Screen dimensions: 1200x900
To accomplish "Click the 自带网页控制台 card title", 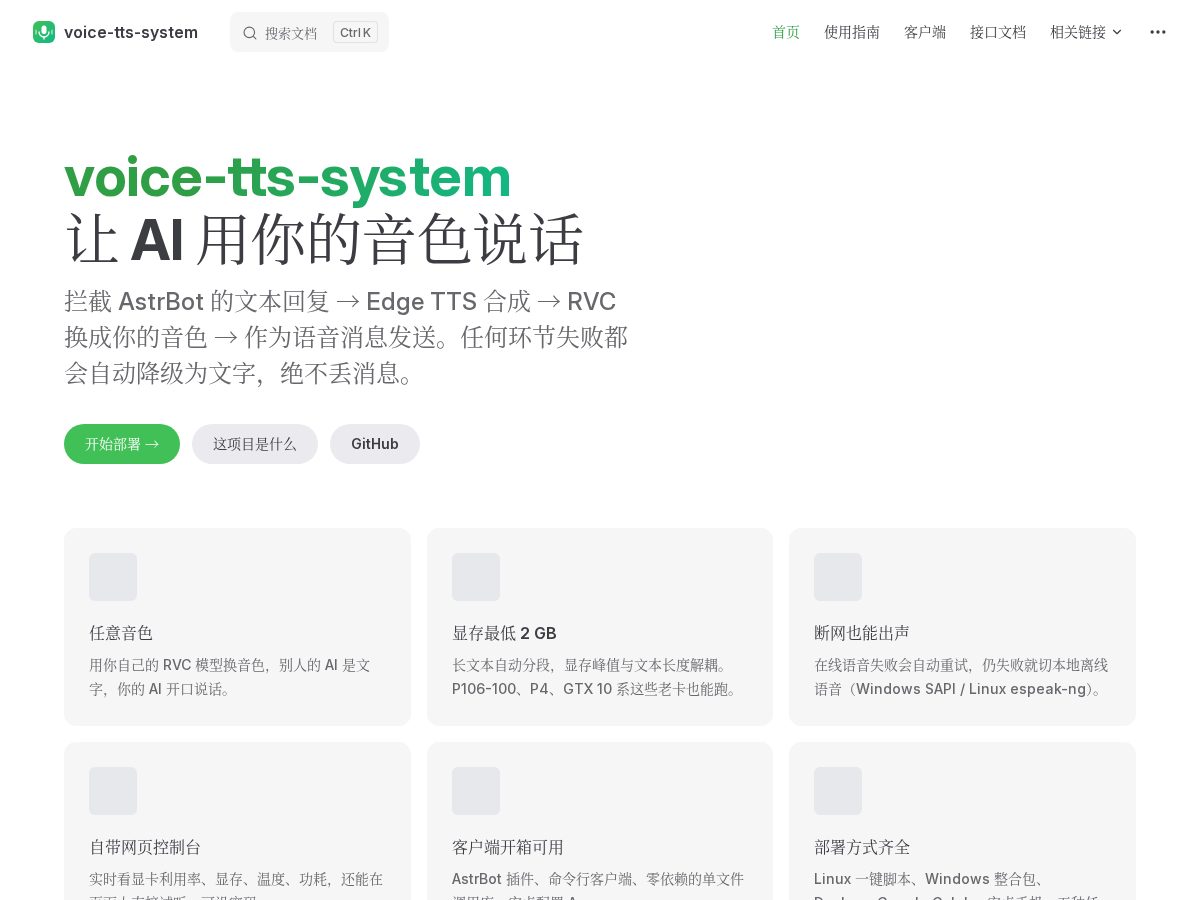I will (145, 847).
